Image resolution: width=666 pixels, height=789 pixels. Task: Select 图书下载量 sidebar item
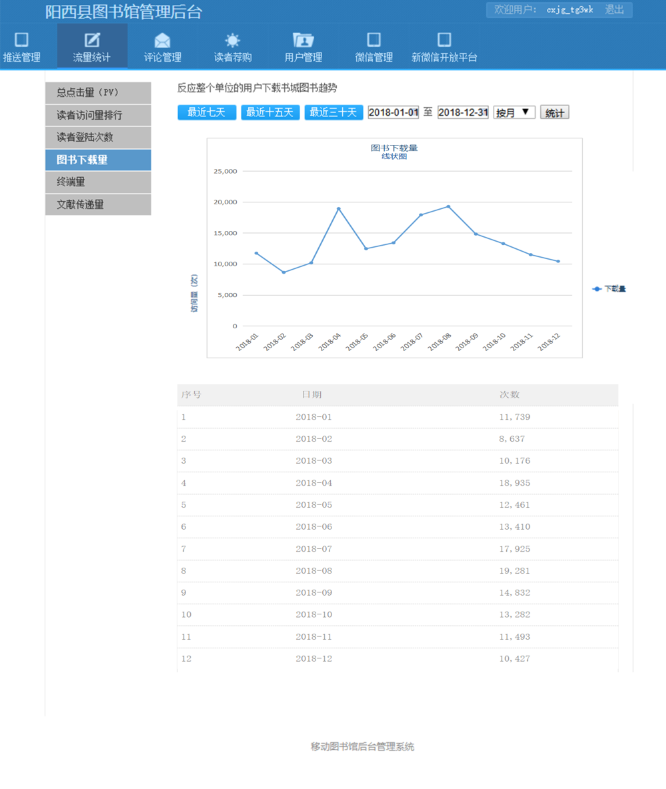click(98, 160)
